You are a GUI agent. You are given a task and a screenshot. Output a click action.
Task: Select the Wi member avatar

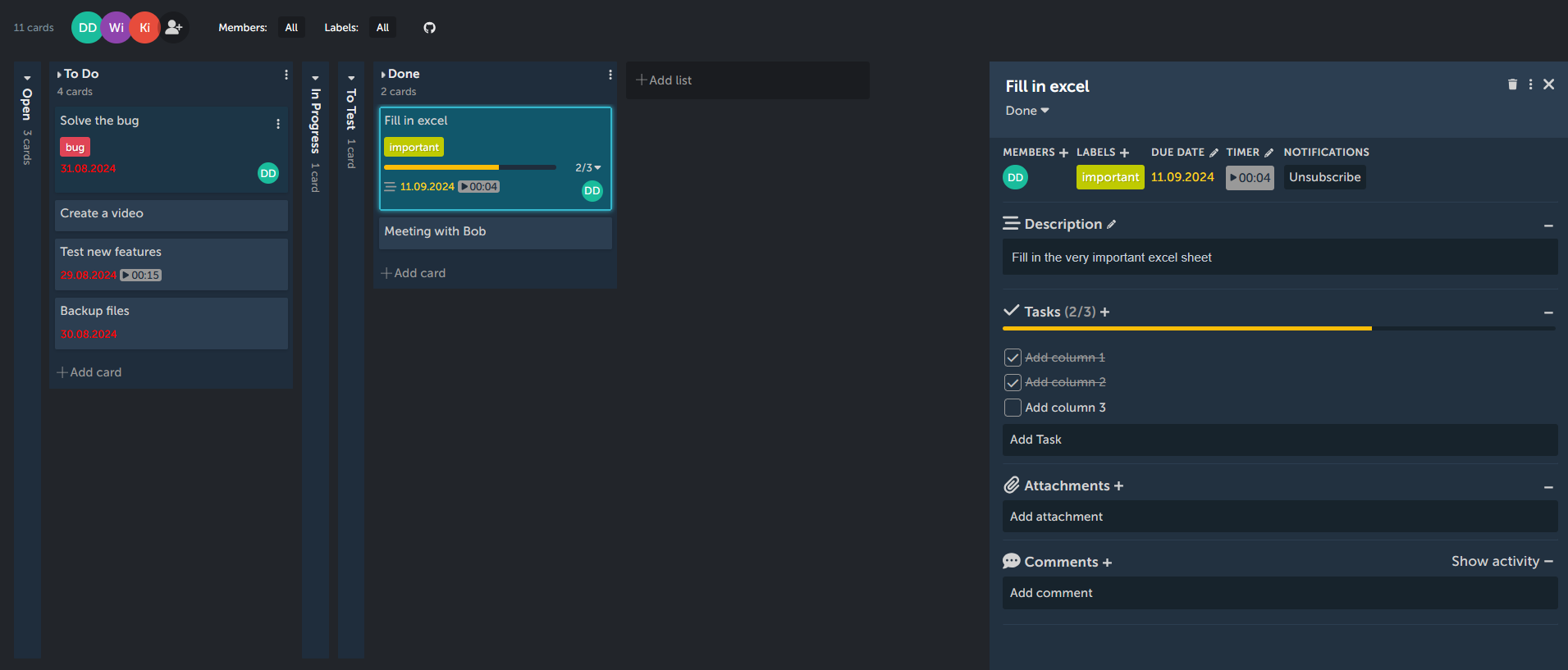coord(117,28)
